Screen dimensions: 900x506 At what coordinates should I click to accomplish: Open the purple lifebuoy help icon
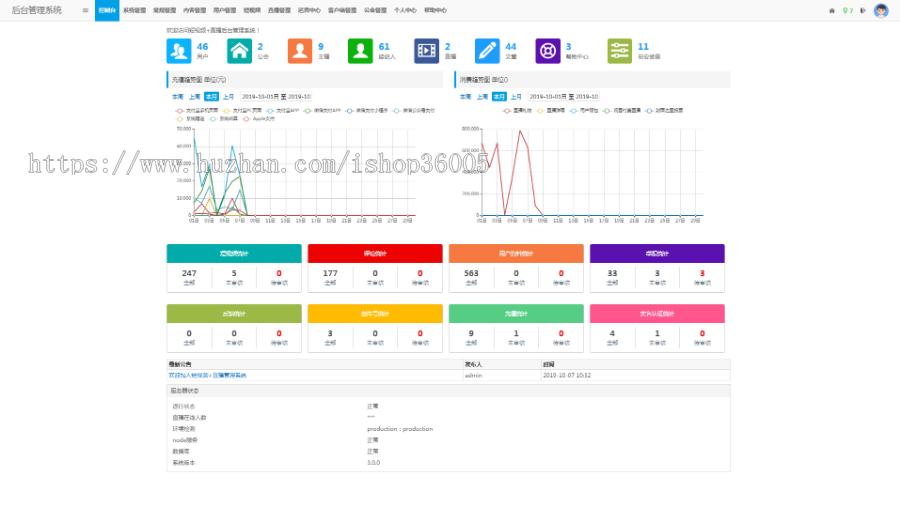[547, 51]
